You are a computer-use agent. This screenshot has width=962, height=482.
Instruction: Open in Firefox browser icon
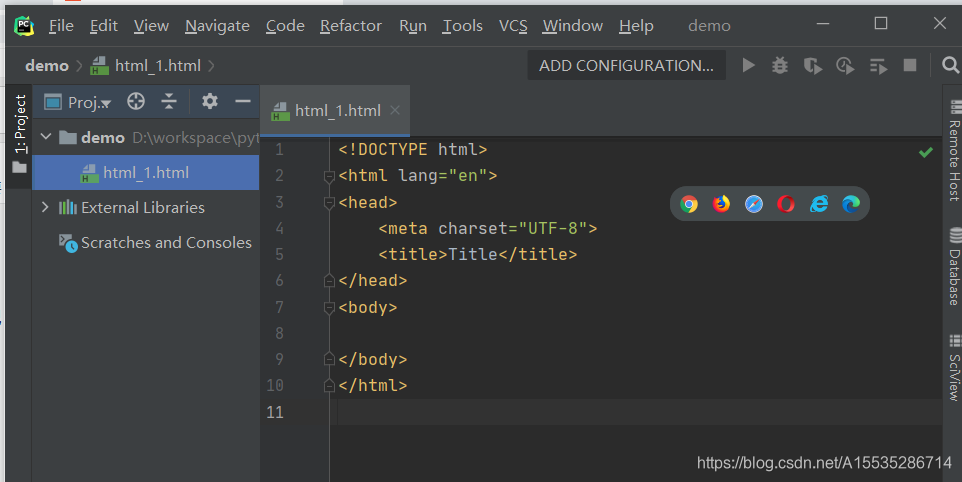(x=722, y=204)
